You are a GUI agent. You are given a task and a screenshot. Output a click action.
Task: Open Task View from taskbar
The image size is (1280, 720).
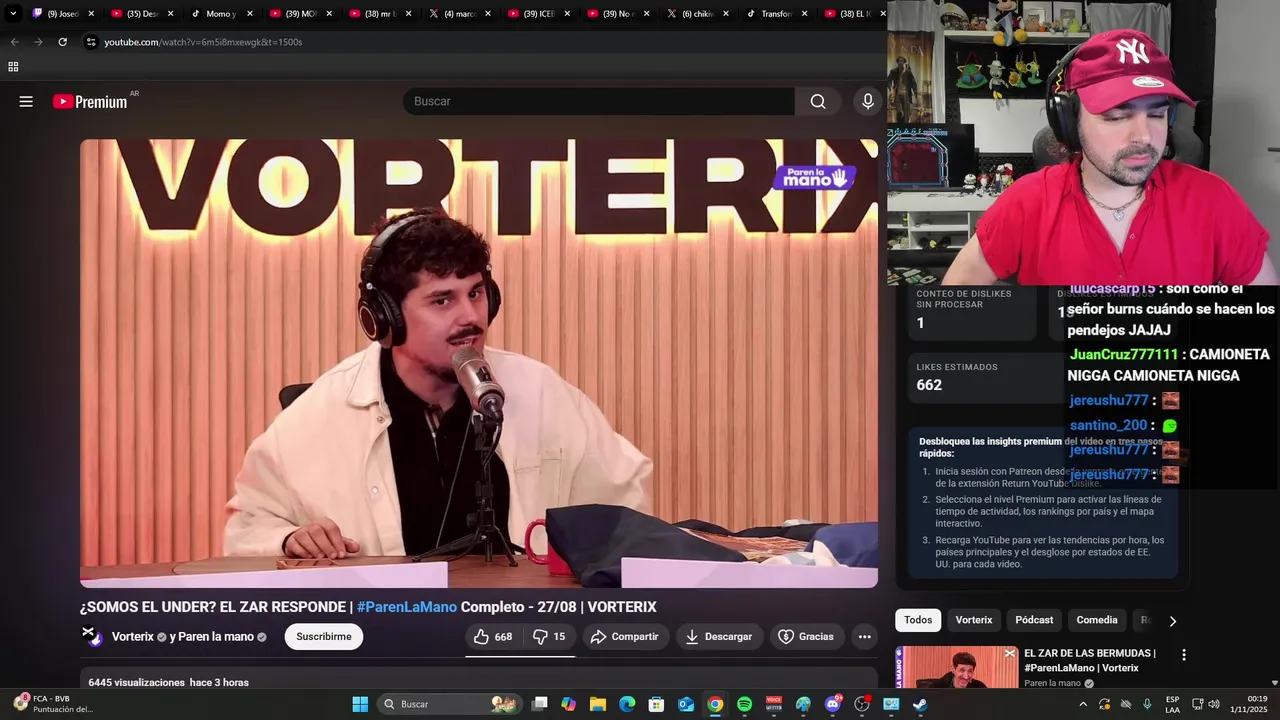[540, 704]
